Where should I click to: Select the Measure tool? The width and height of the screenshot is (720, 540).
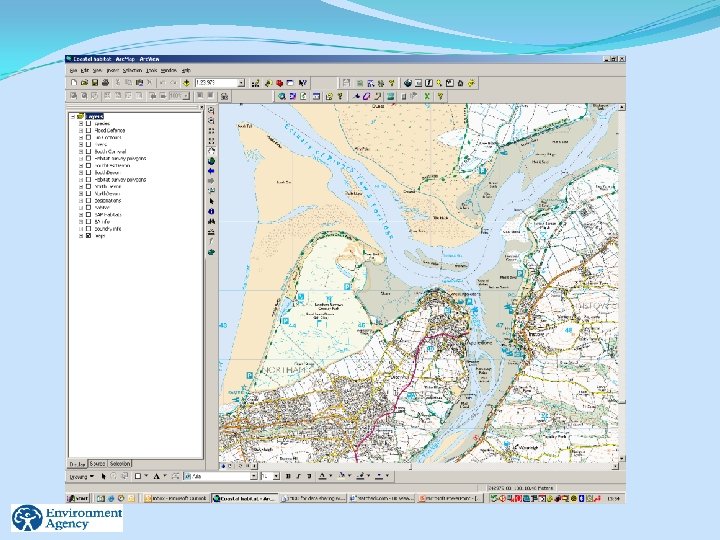pos(211,231)
